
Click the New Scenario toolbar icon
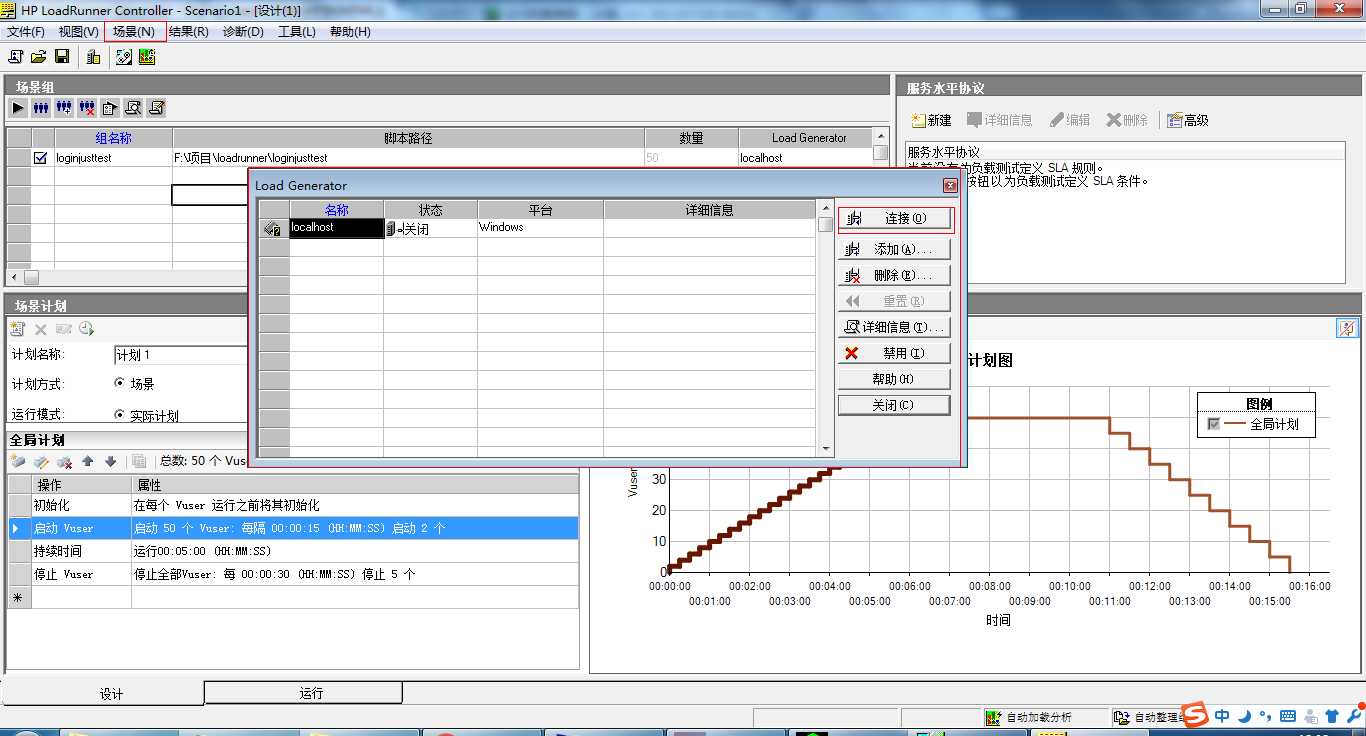point(15,57)
